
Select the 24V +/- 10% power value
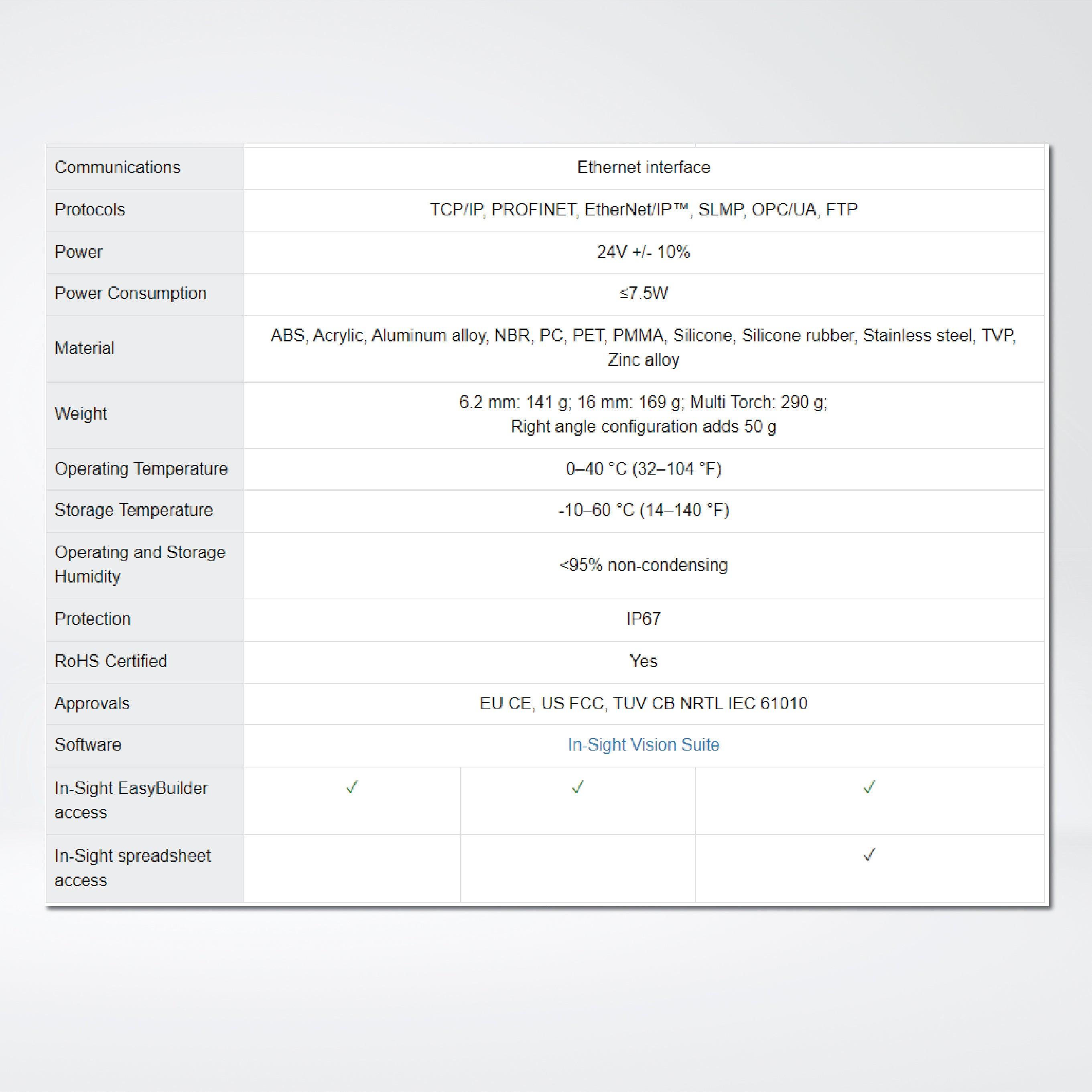point(643,252)
